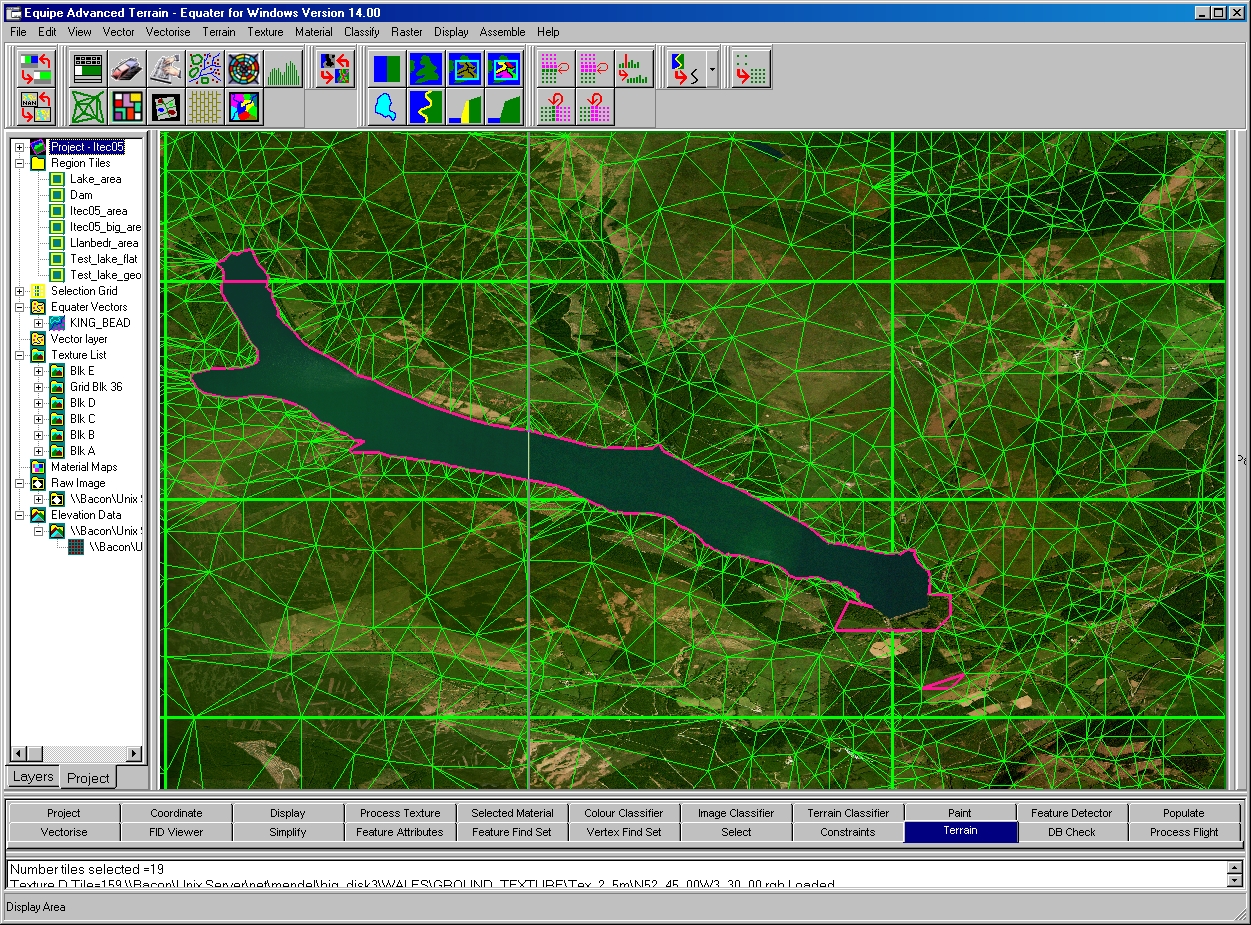The width and height of the screenshot is (1251, 925).
Task: Open the Terrain menu
Action: point(218,32)
